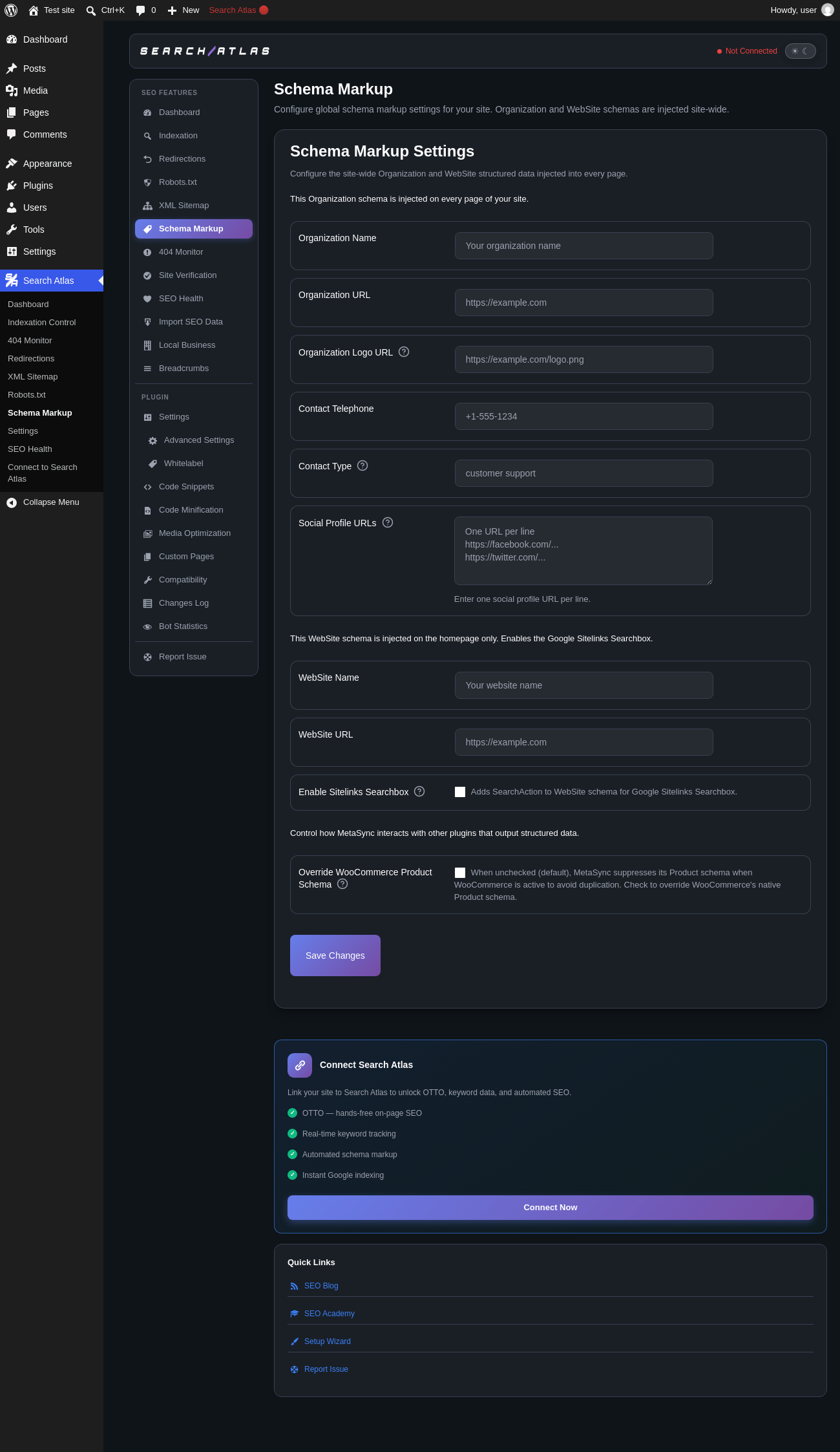Check the Override WooCommerce Product Schema box
Viewport: 840px width, 1452px height.
tap(460, 873)
